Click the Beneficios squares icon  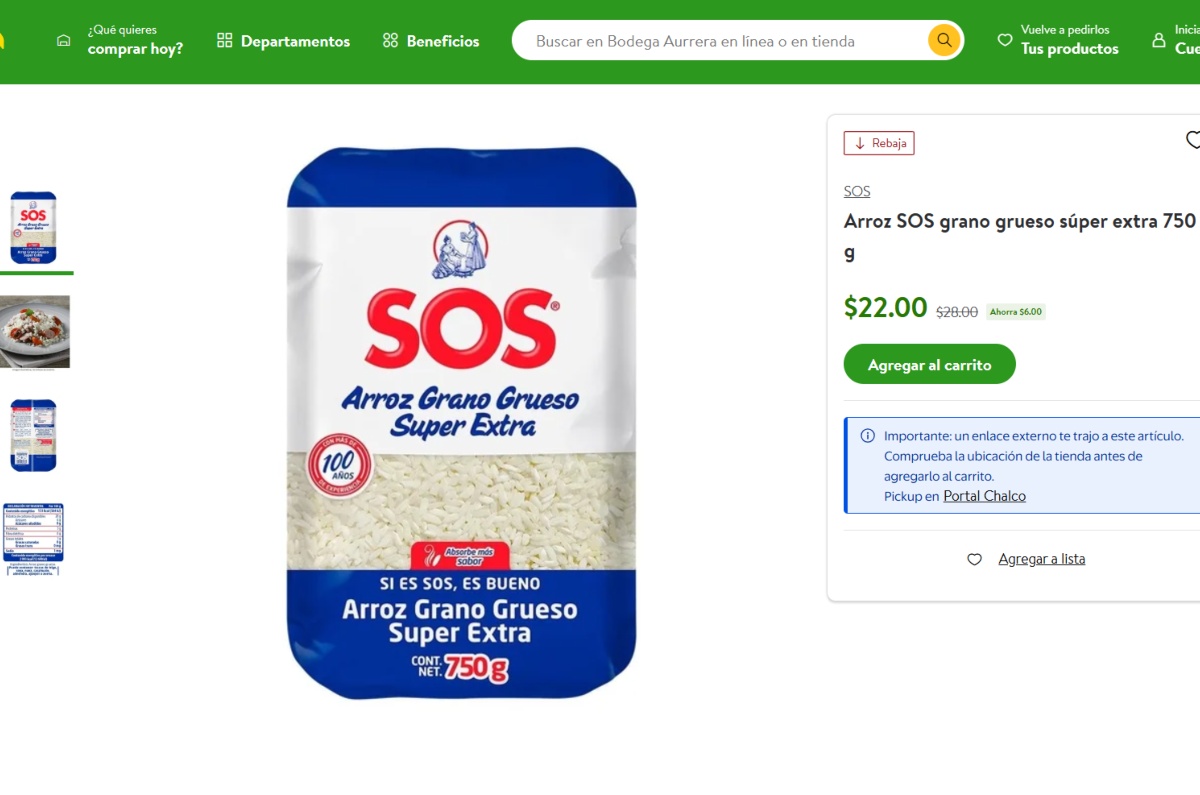389,40
